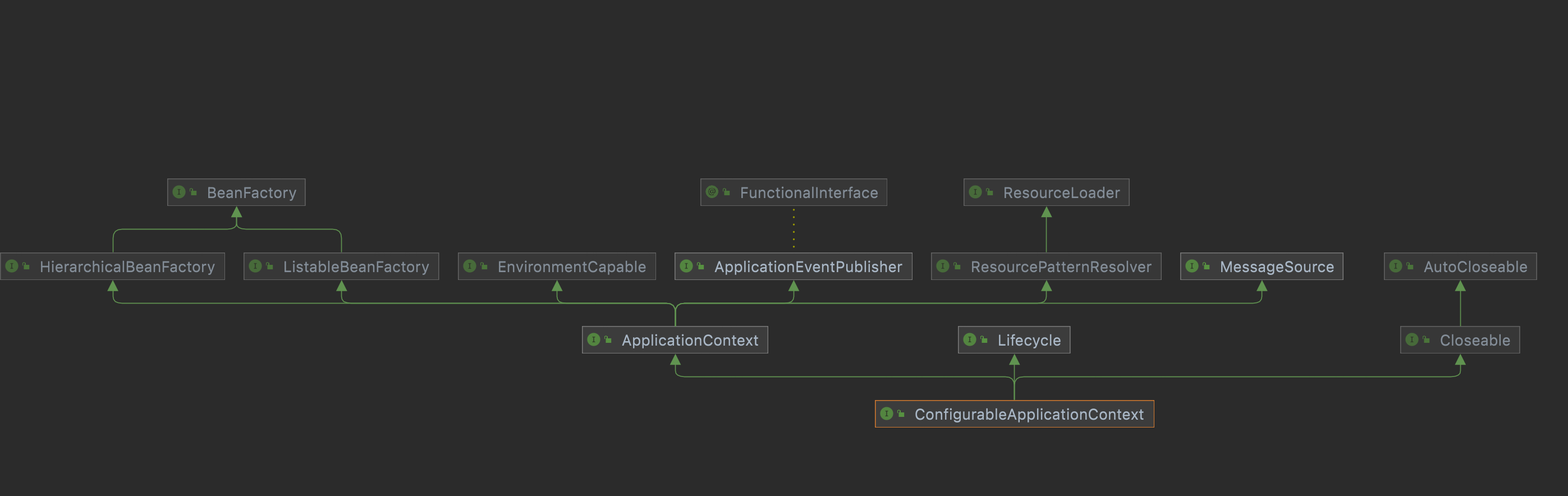Image resolution: width=1568 pixels, height=496 pixels.
Task: Click the public lock icon on EnvironmentCapable
Action: [484, 267]
